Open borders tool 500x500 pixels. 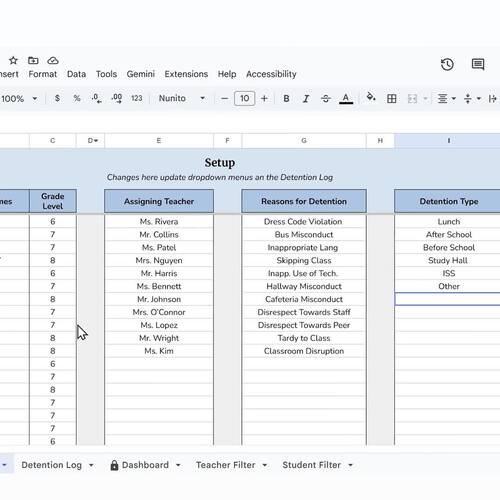pos(392,99)
